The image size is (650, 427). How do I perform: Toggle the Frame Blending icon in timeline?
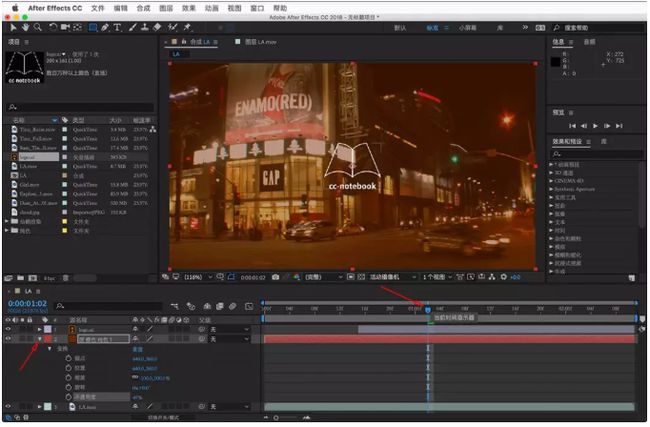[220, 307]
